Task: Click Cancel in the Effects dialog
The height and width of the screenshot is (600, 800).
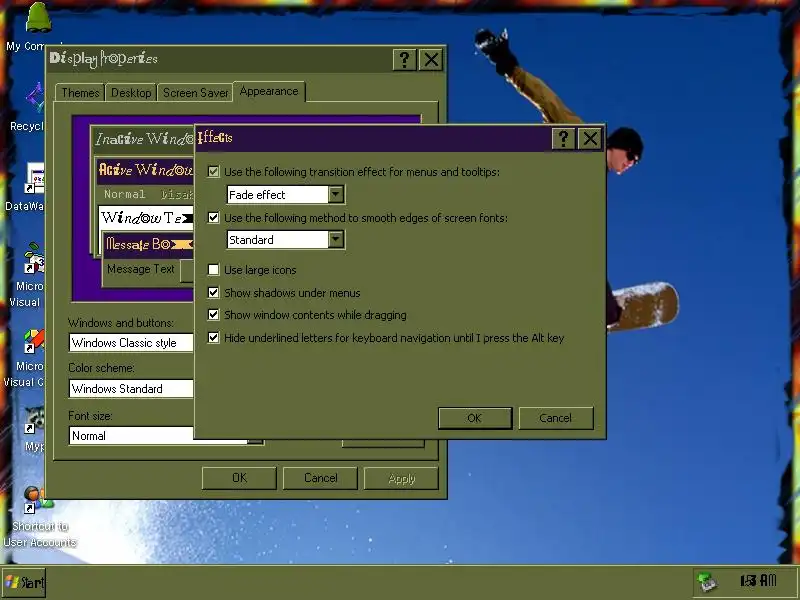Action: [x=556, y=418]
